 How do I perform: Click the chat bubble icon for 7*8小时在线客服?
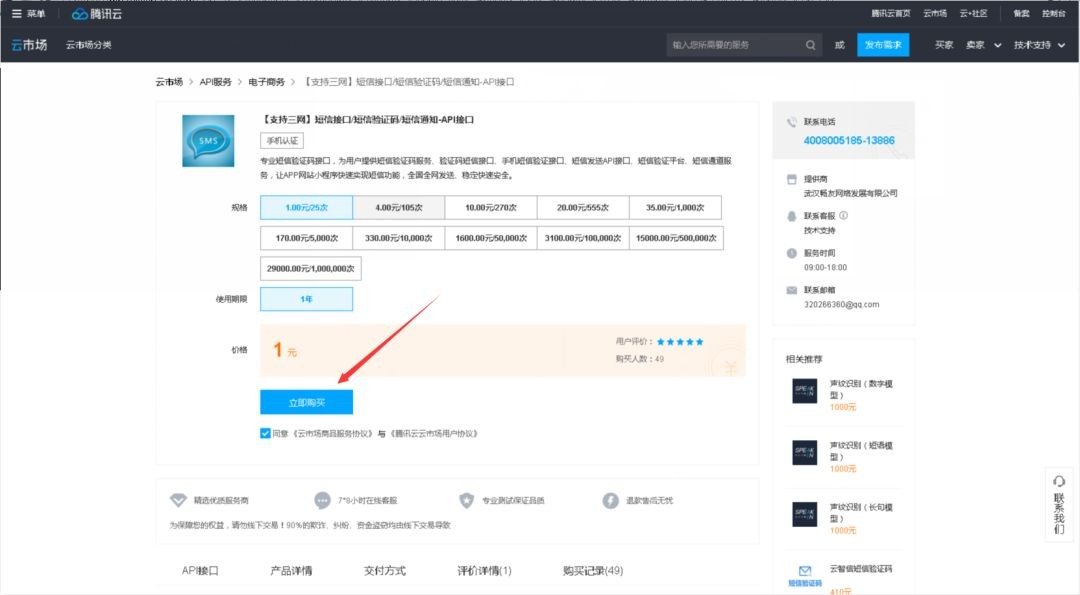click(322, 500)
